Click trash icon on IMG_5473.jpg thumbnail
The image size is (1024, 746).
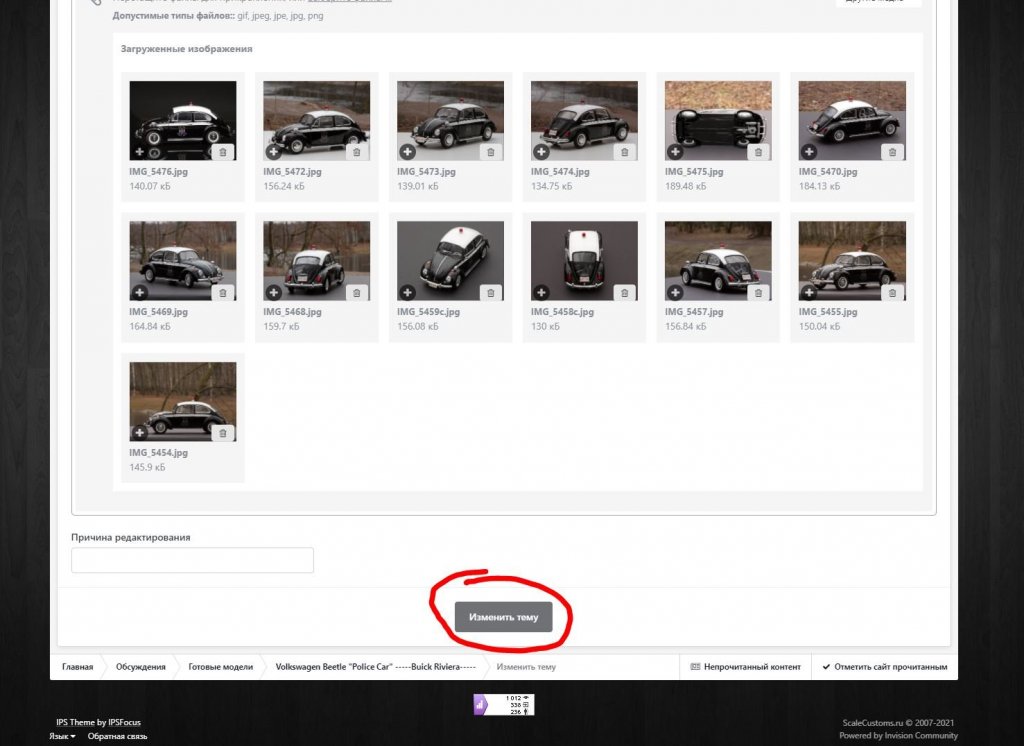coord(490,152)
